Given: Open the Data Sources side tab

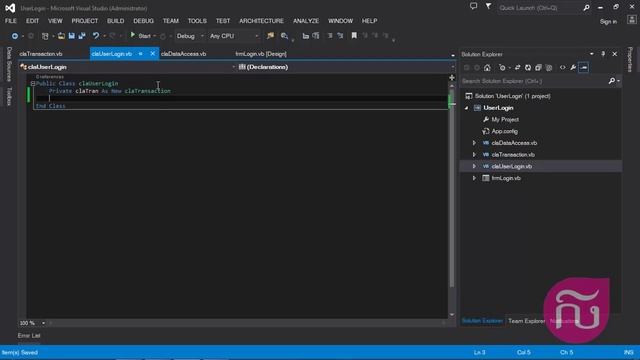Looking at the screenshot, I should click(x=9, y=64).
